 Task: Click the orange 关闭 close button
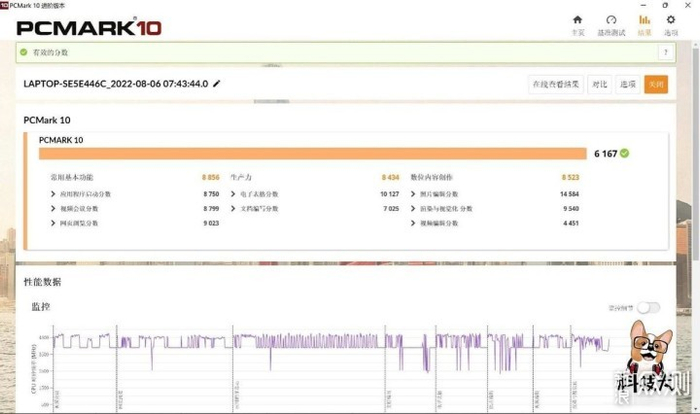click(656, 84)
